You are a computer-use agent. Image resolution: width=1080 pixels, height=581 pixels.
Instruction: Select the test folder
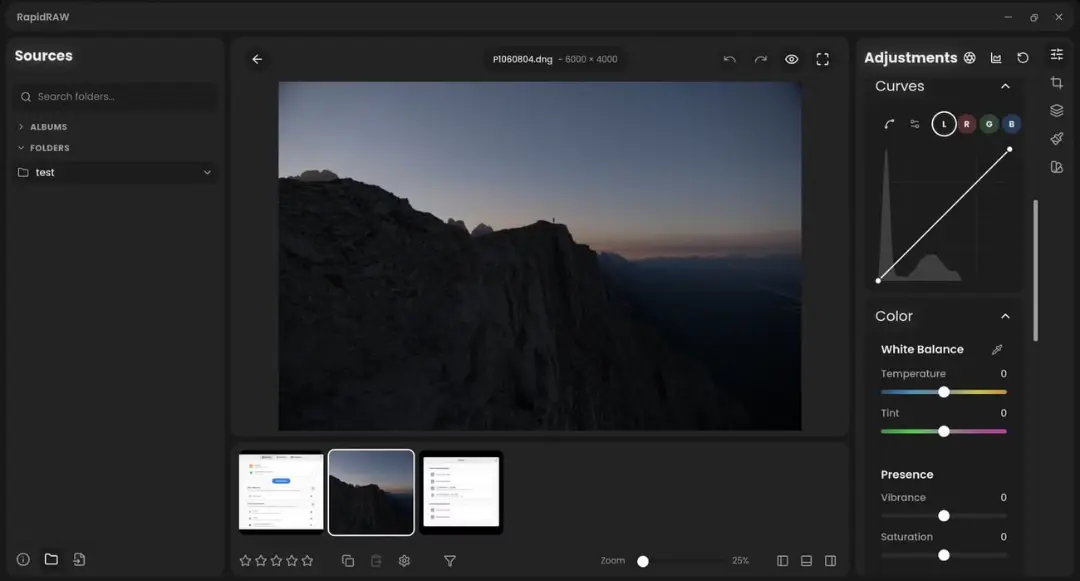(114, 172)
